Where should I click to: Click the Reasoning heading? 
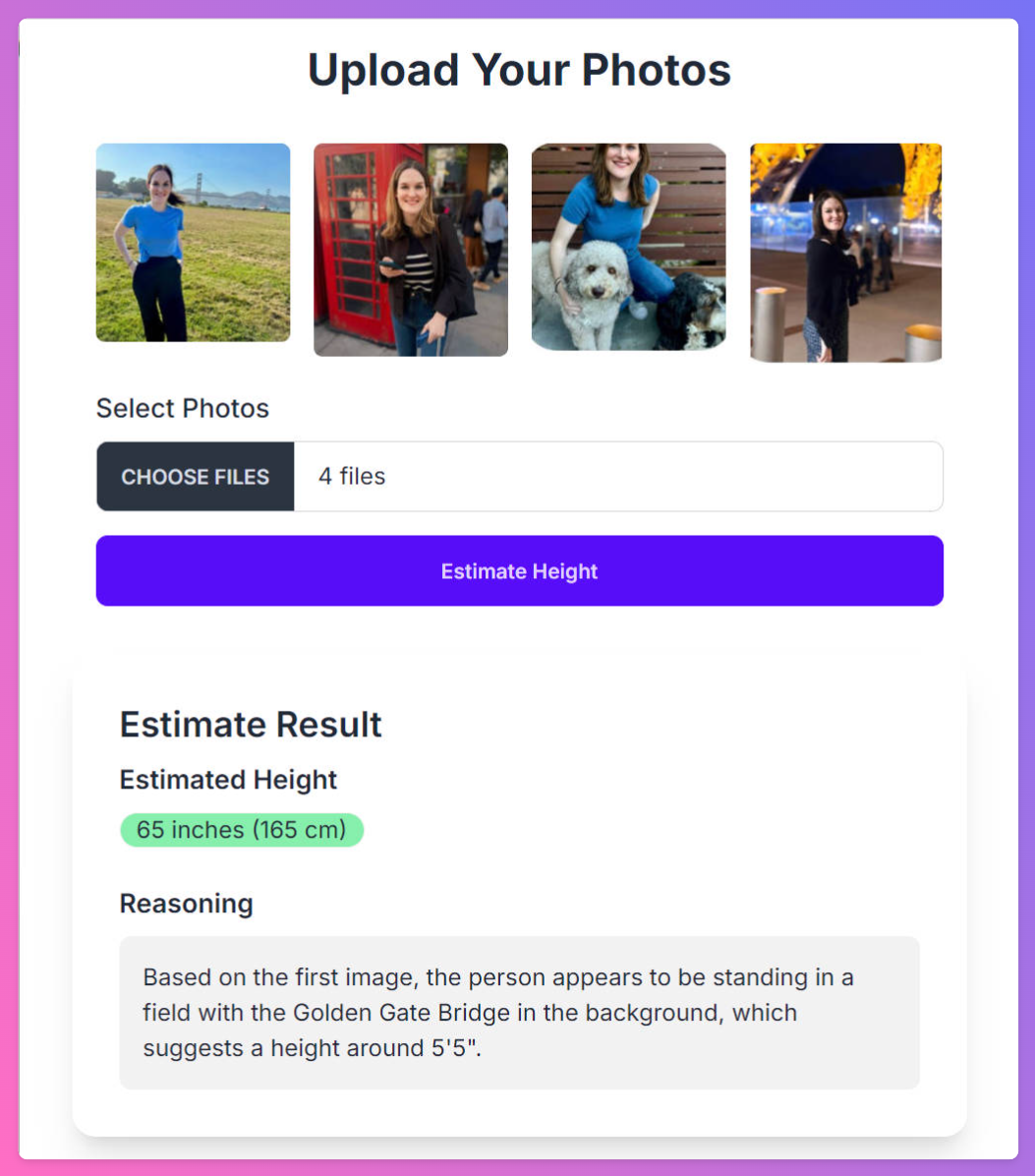tap(186, 904)
